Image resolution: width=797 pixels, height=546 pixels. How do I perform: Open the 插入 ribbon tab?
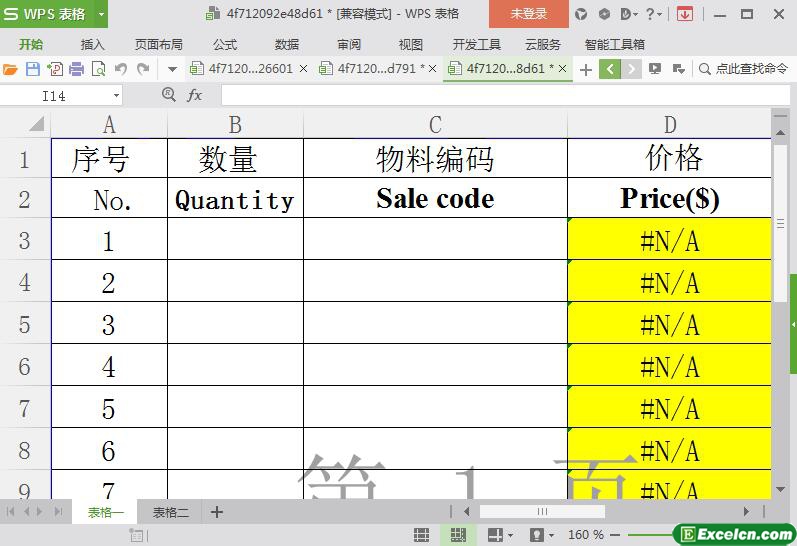[92, 45]
